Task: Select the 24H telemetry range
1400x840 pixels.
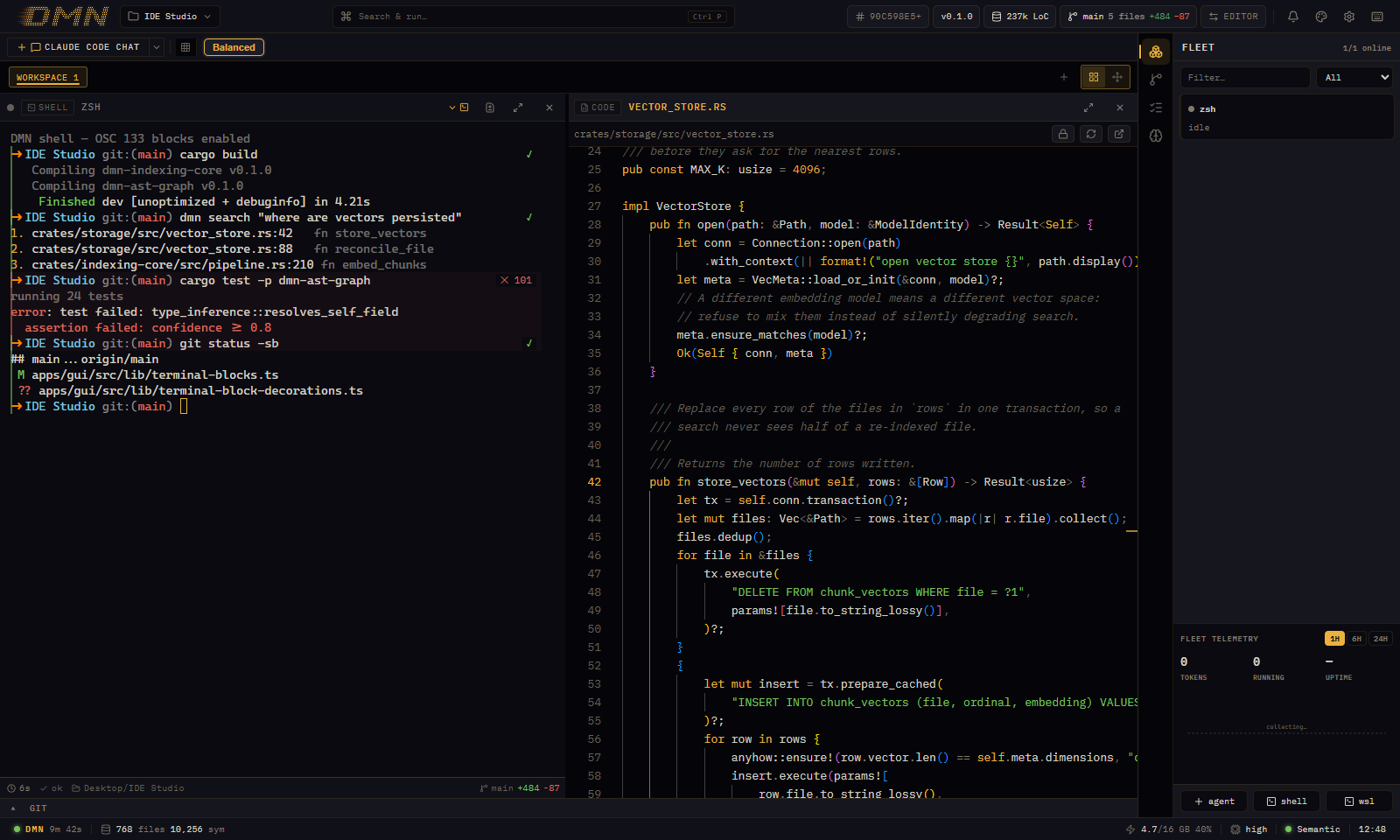Action: pyautogui.click(x=1380, y=639)
